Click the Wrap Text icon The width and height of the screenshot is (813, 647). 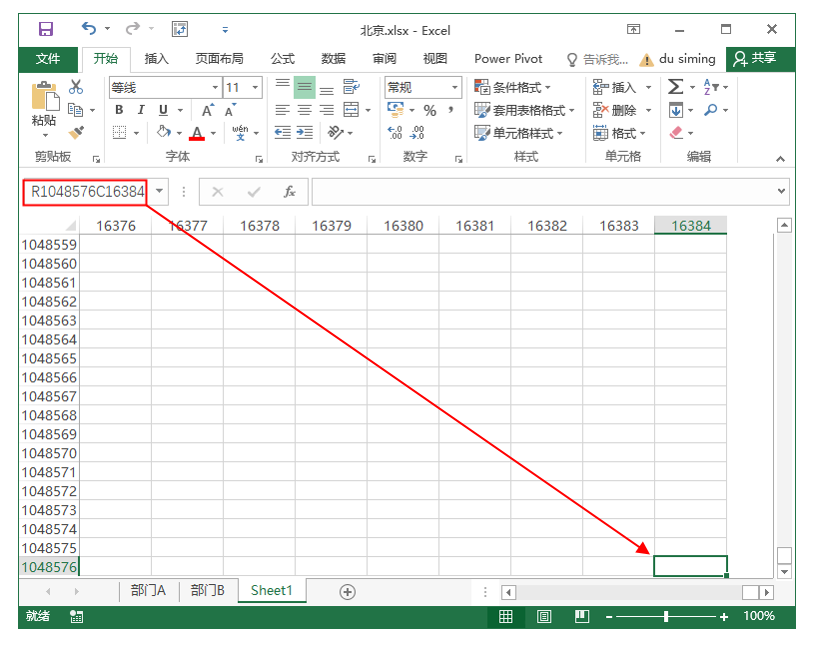coord(351,87)
